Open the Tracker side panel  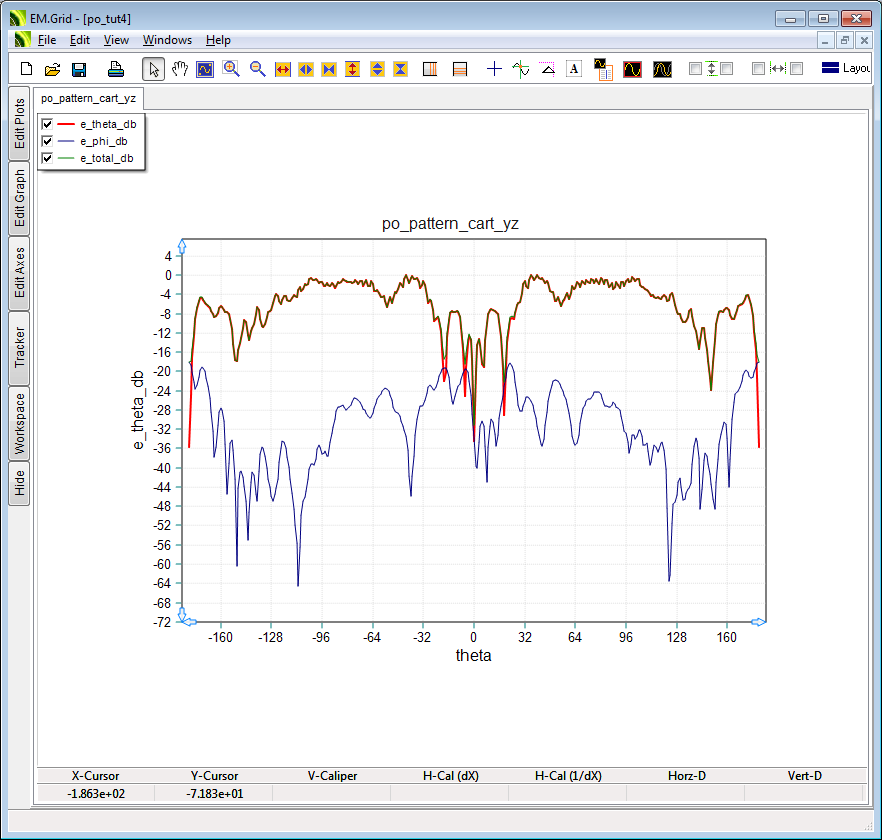point(20,348)
